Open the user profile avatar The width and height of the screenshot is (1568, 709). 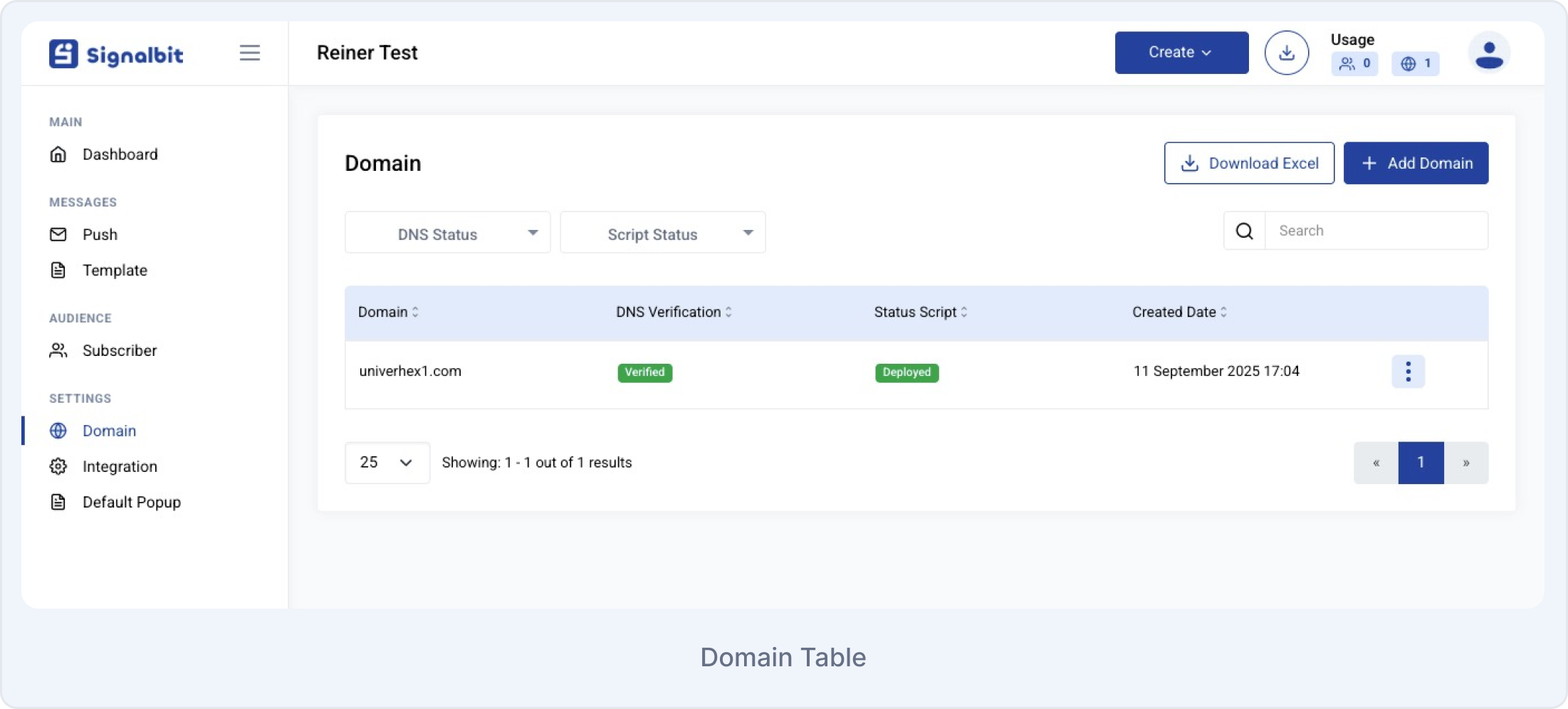1489,53
